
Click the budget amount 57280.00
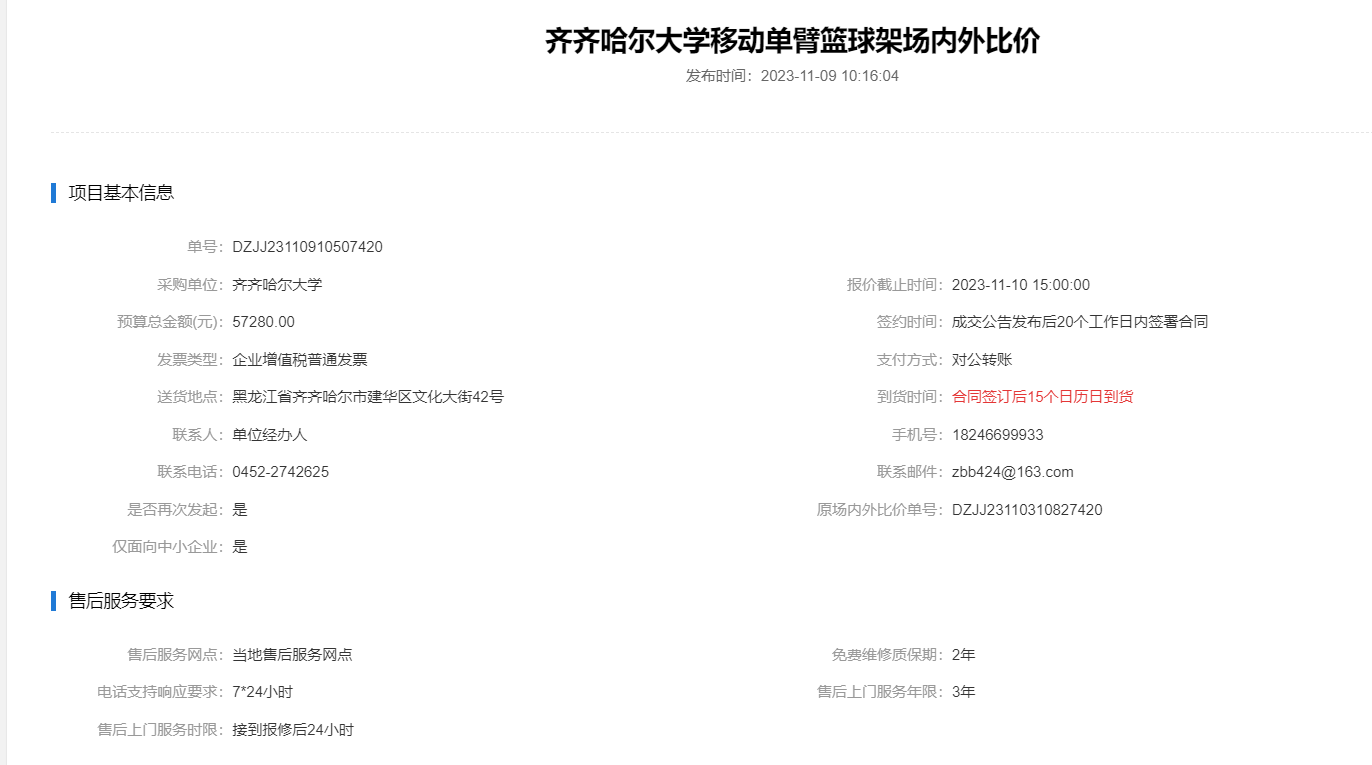pos(263,322)
